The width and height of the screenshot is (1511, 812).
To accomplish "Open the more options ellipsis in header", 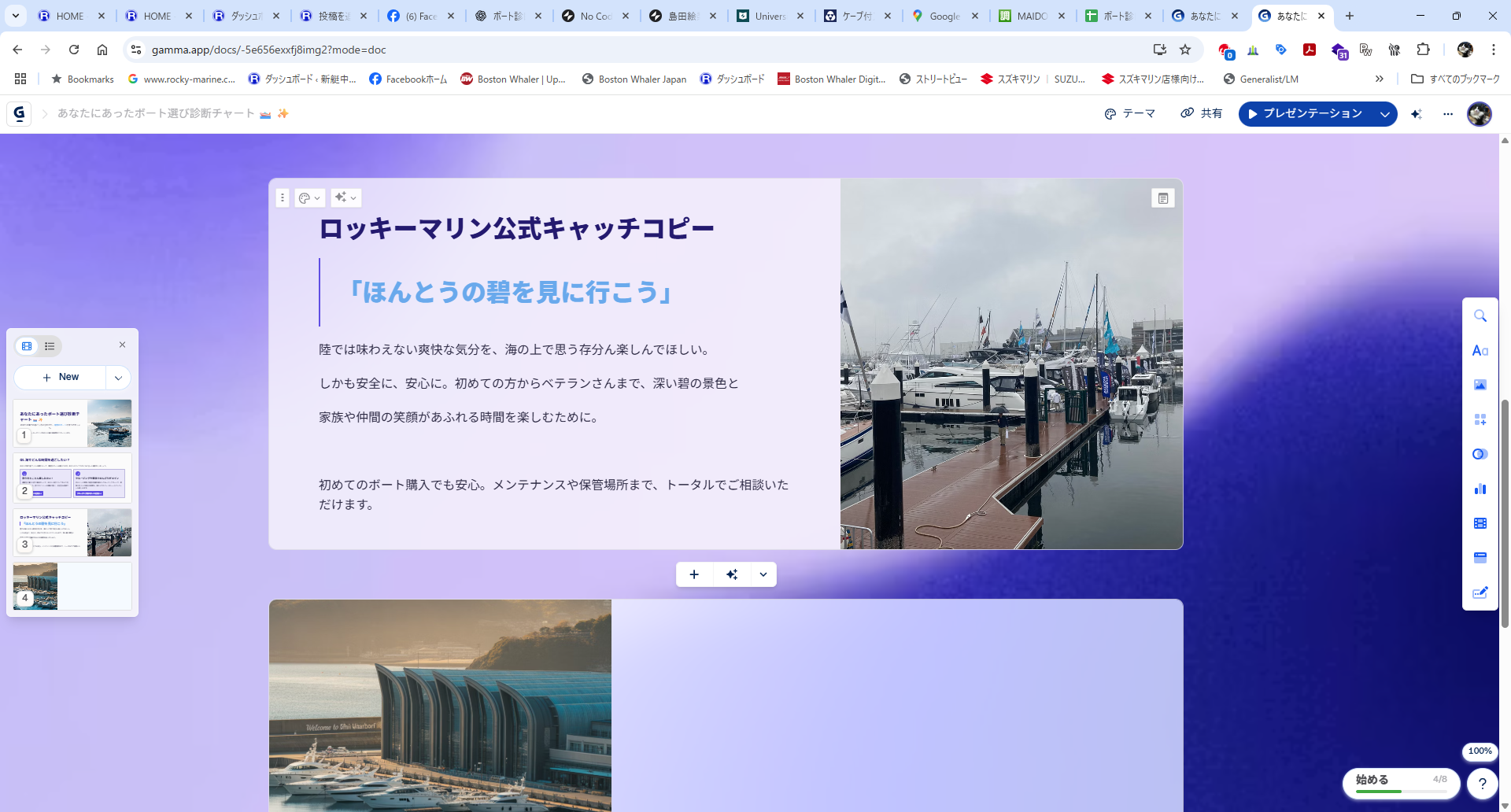I will point(1448,114).
